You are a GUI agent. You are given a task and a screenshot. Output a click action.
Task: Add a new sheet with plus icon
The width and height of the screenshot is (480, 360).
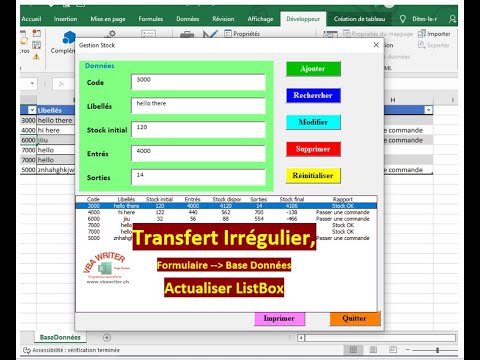pyautogui.click(x=107, y=337)
